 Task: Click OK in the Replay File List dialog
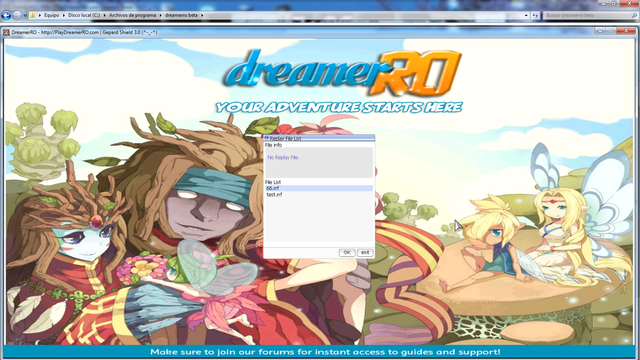[347, 253]
